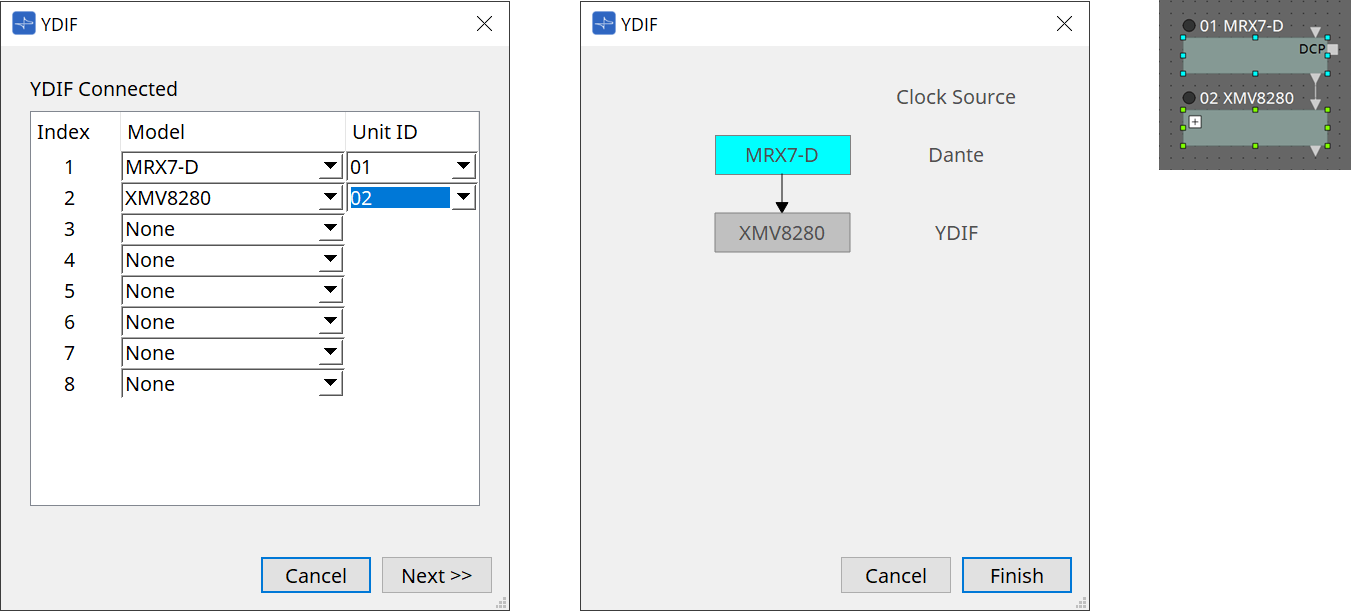The height and width of the screenshot is (611, 1351).
Task: Click the YDIF app icon in the Clock Source dialog
Action: point(604,24)
